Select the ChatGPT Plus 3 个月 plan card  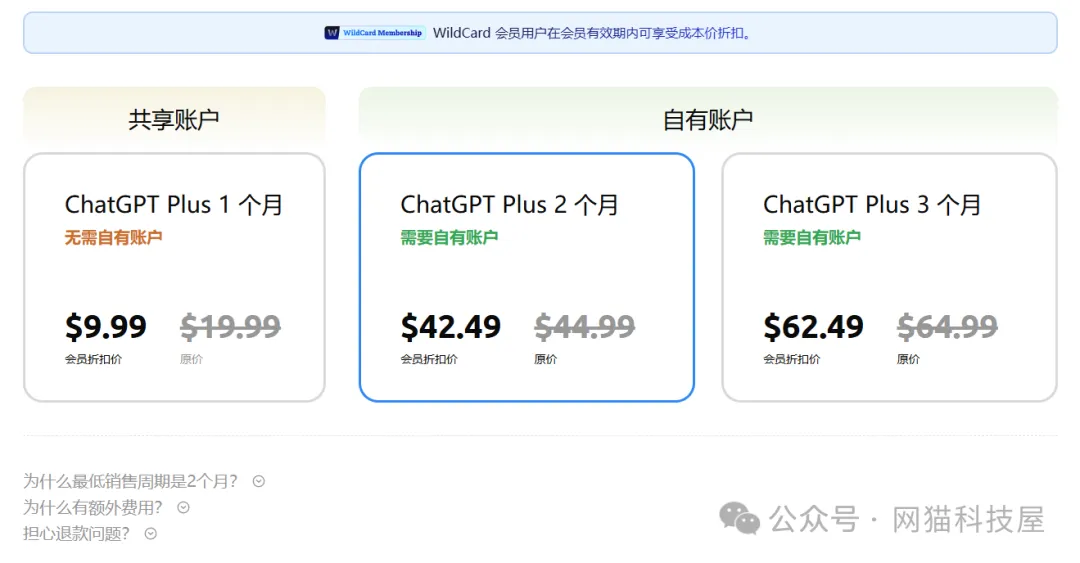889,277
